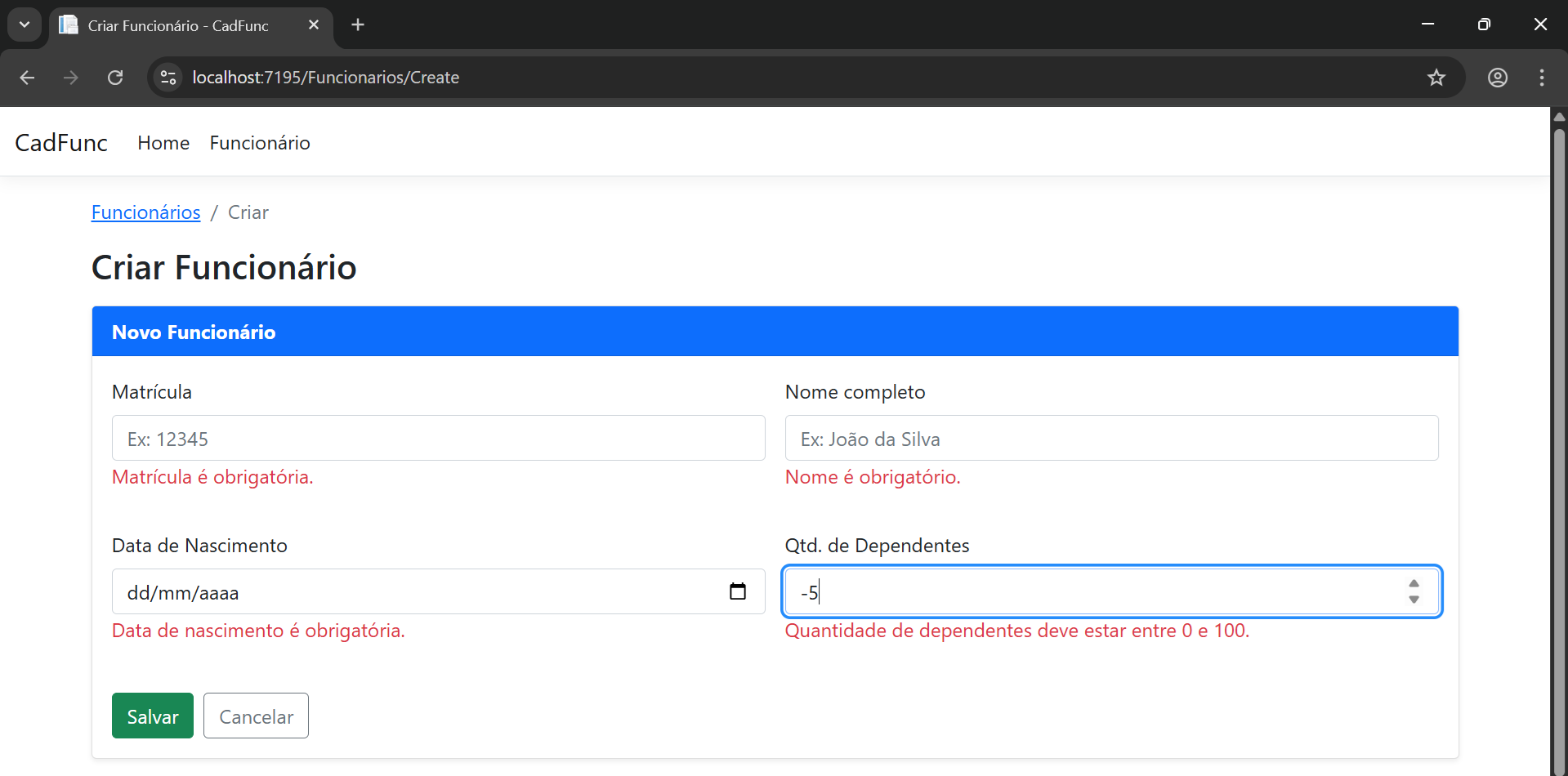Screen dimensions: 1568x776
Task: Increment Qtd. de Dependentes with up arrow
Action: pos(1414,583)
